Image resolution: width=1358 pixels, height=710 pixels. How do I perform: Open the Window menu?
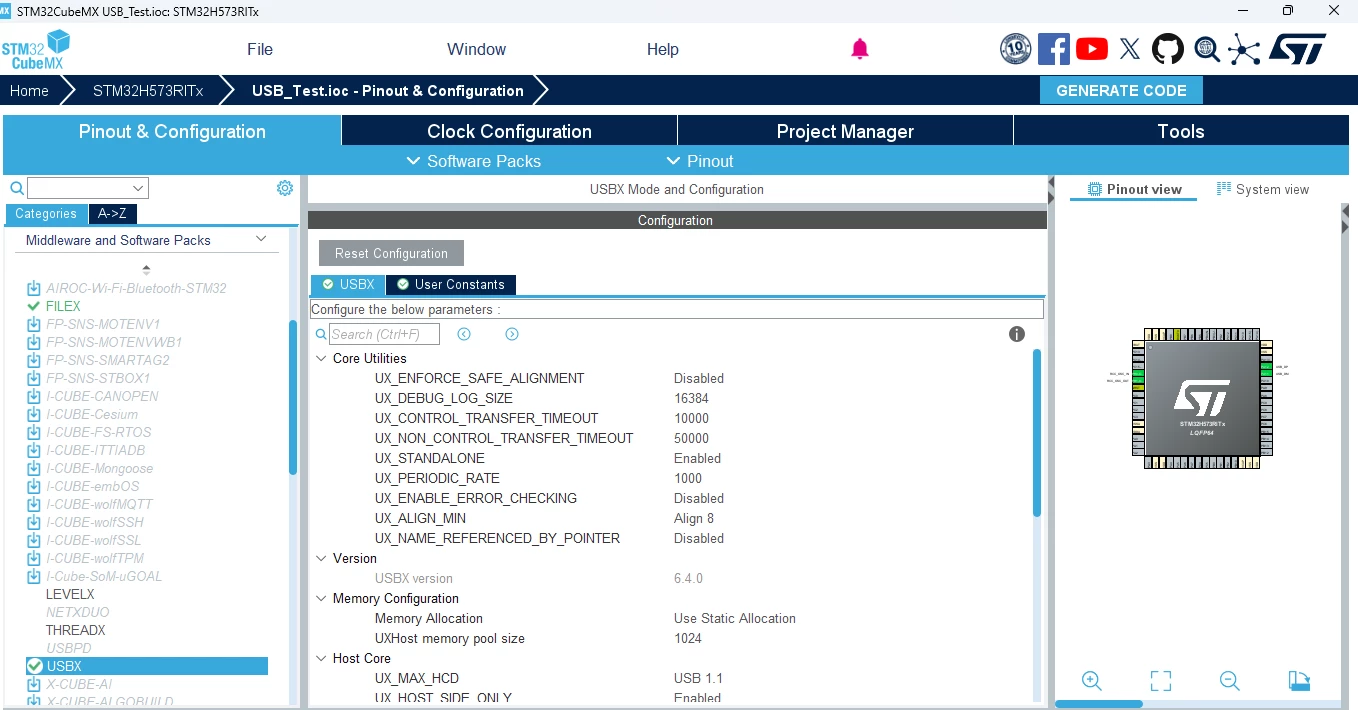point(476,49)
